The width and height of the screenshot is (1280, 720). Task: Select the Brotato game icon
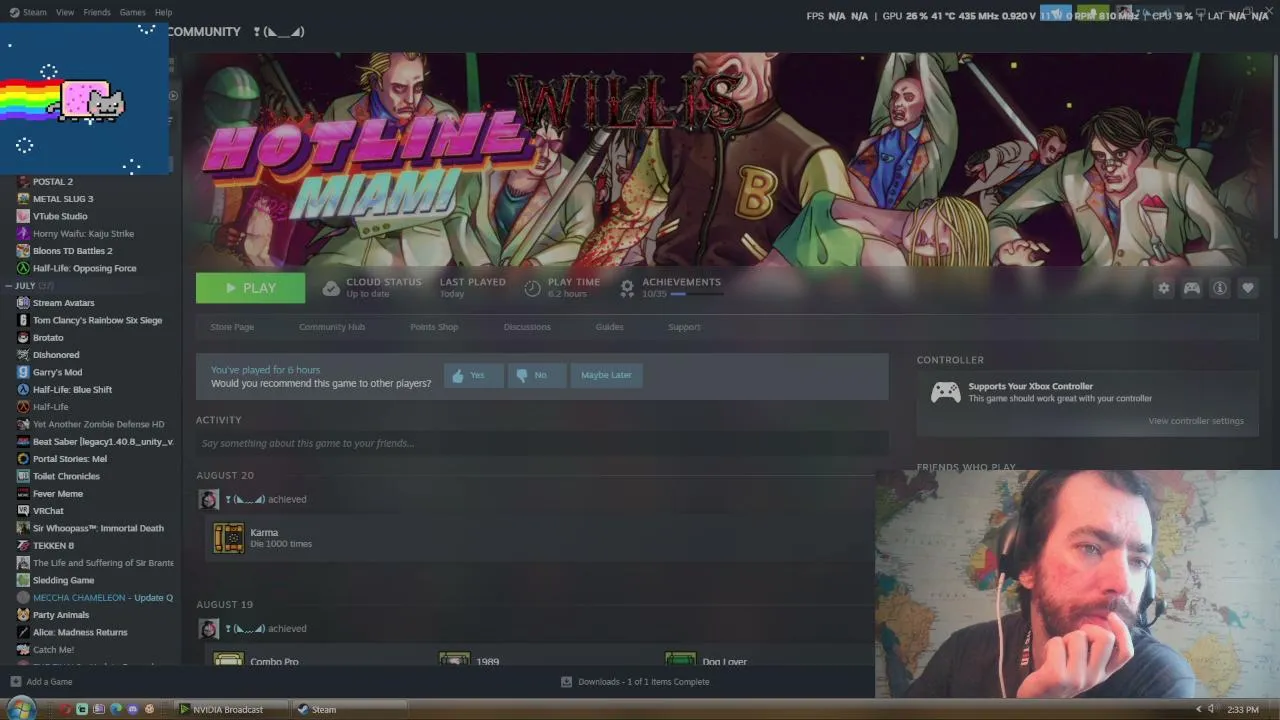coord(23,338)
